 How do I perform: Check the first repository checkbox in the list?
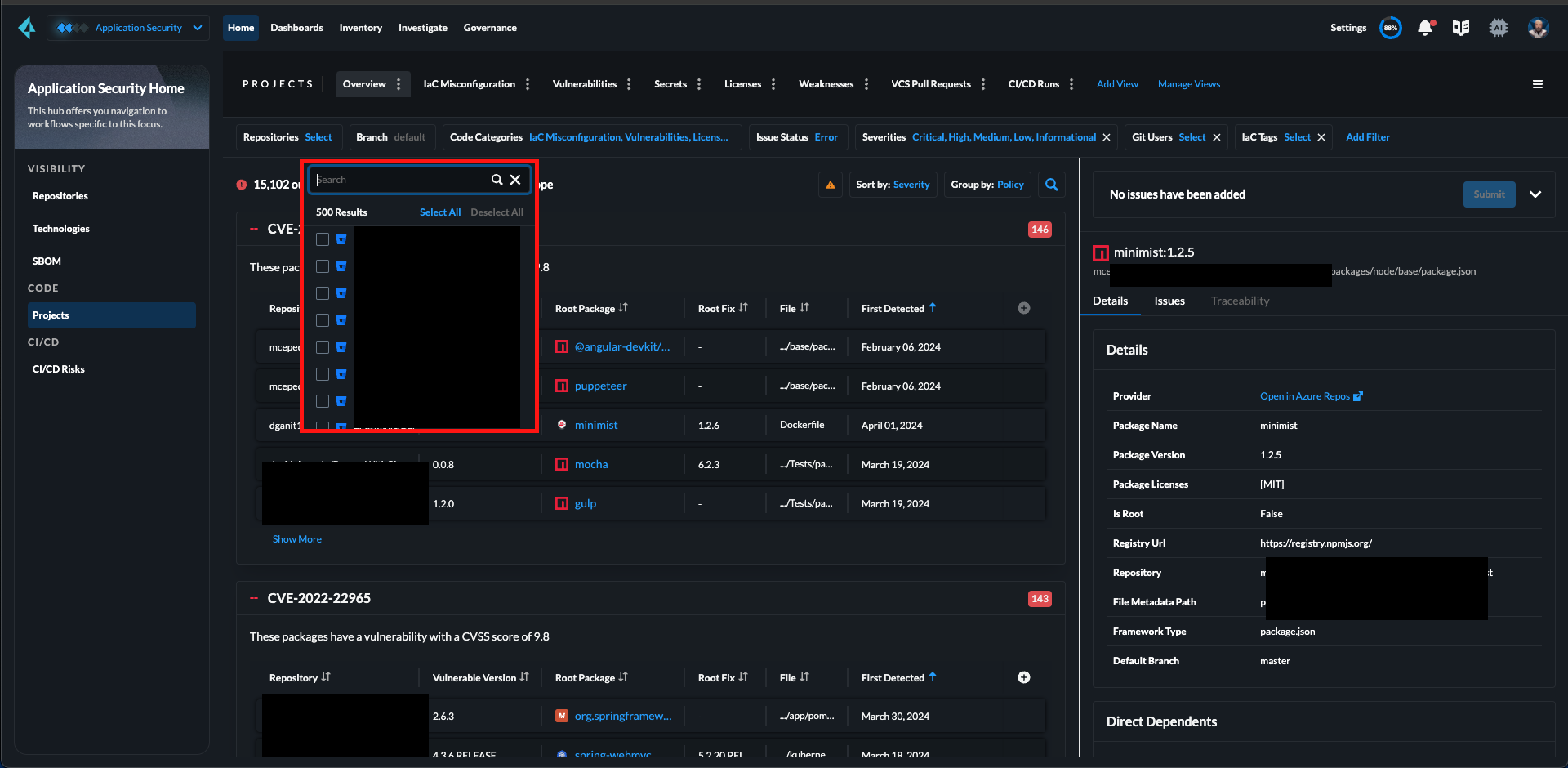323,239
